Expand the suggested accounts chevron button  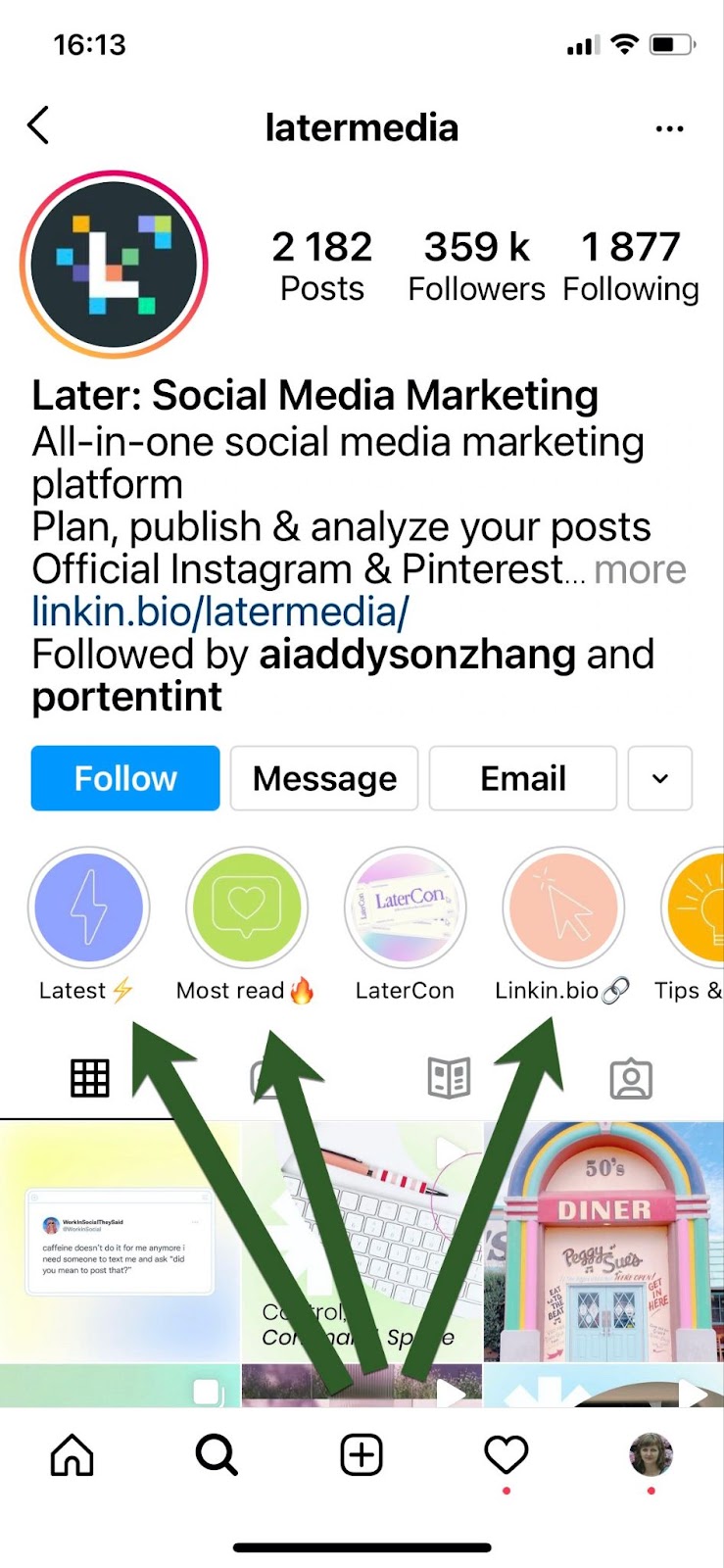660,778
